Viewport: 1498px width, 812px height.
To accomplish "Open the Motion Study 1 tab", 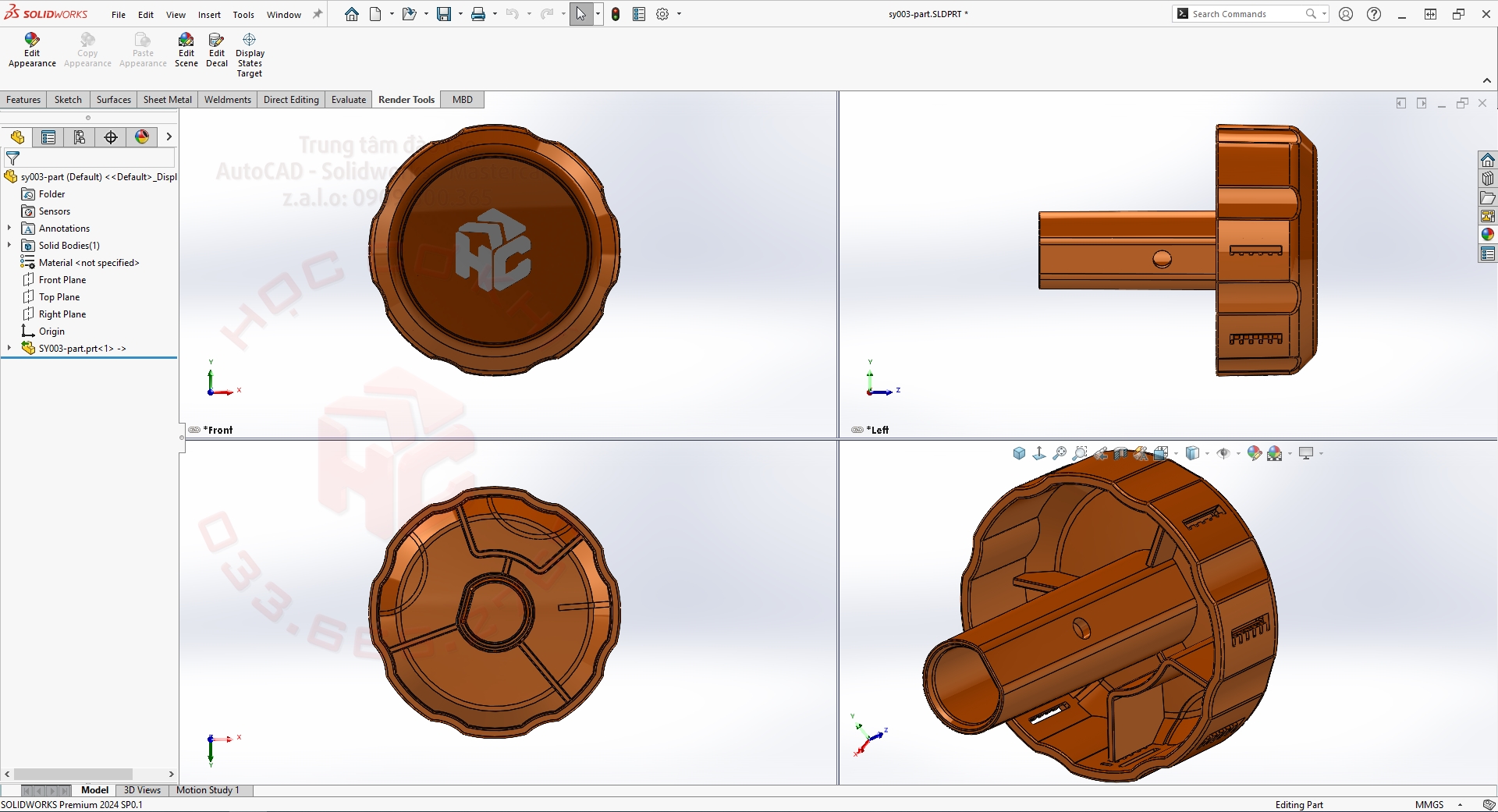I will pyautogui.click(x=208, y=790).
